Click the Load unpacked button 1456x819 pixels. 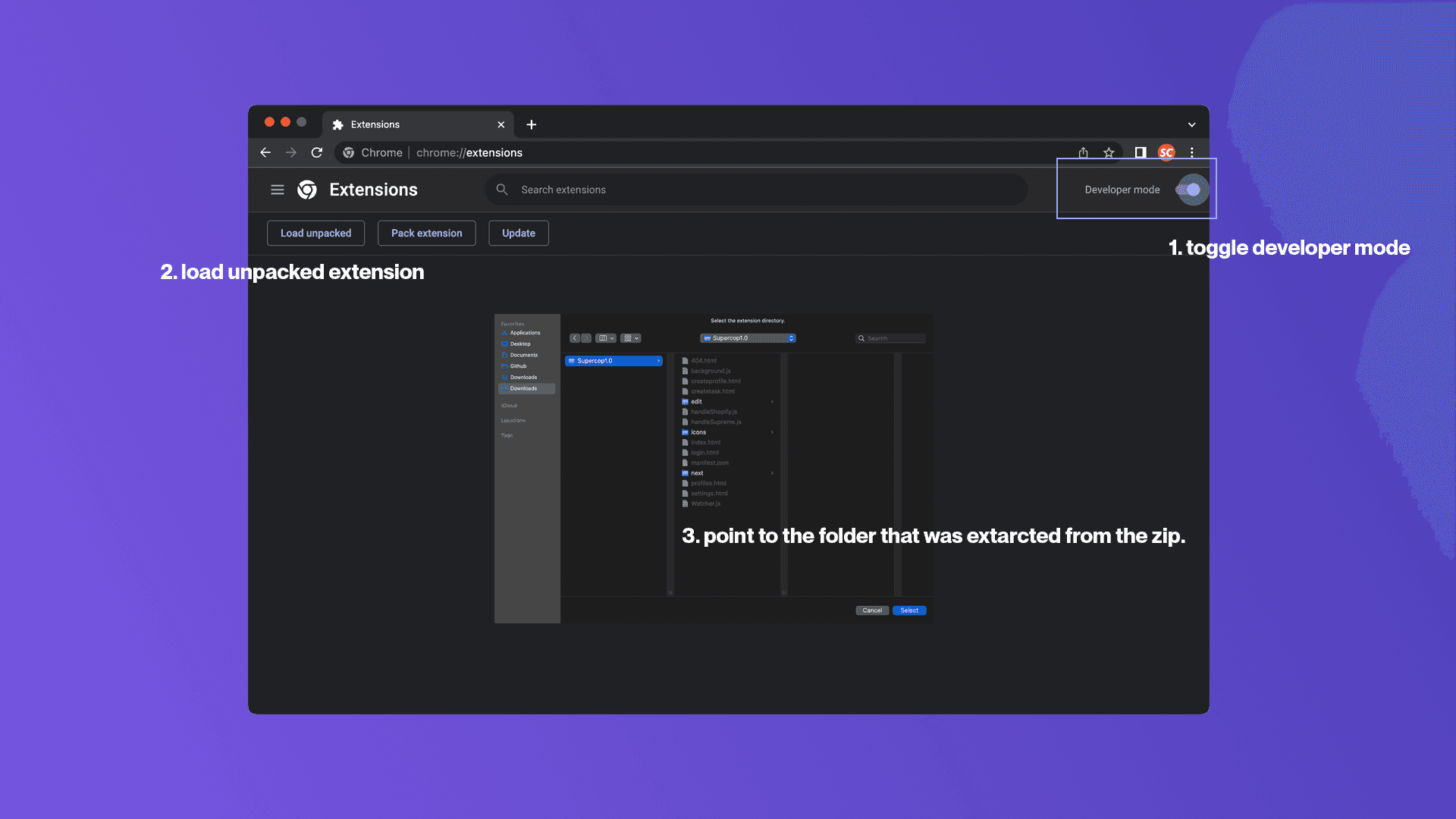click(x=315, y=233)
